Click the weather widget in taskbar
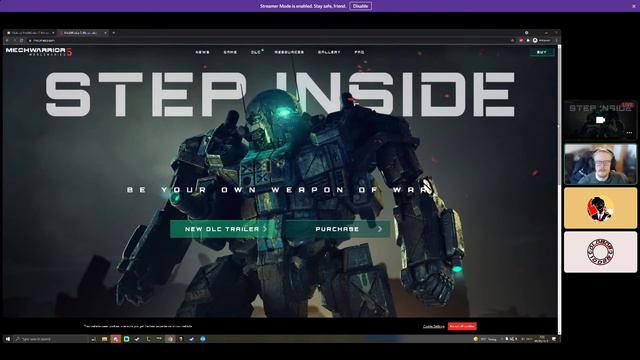Screen dimensions: 640x360 coord(485,339)
